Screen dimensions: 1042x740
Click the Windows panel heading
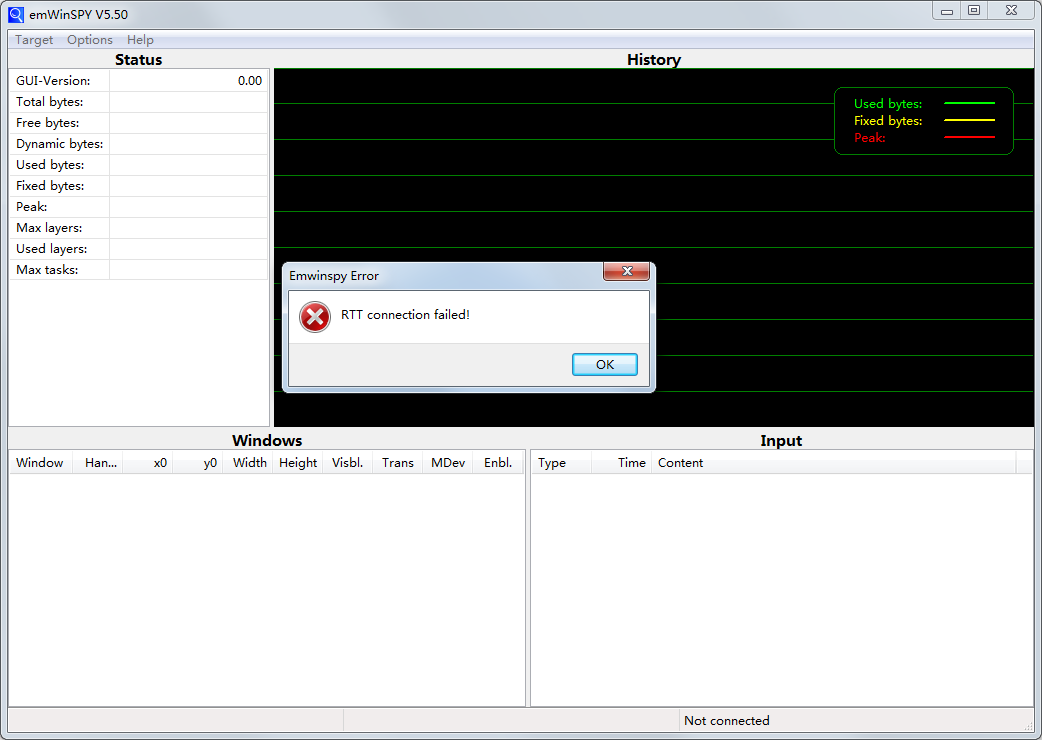pyautogui.click(x=267, y=440)
